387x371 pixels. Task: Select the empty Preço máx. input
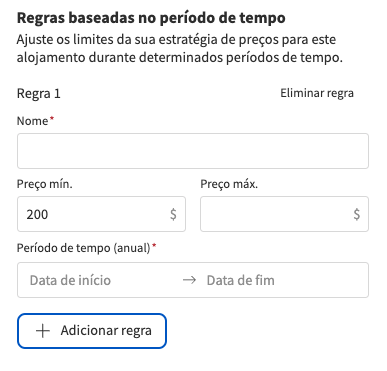[x=284, y=214]
